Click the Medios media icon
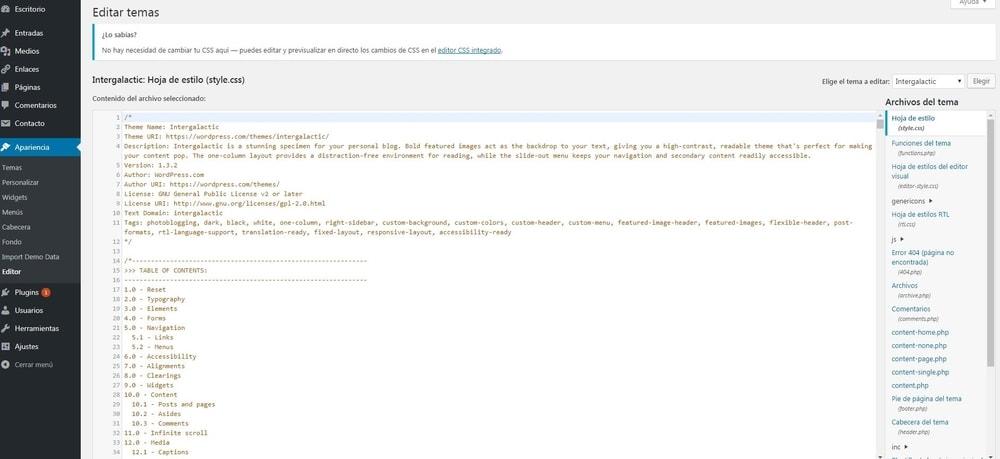 (6, 51)
